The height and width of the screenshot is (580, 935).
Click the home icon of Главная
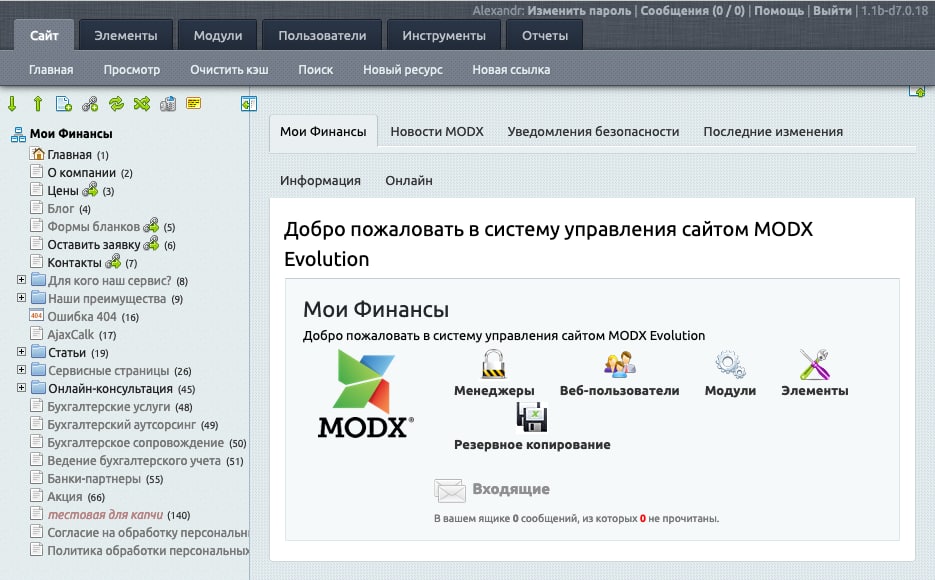point(38,154)
